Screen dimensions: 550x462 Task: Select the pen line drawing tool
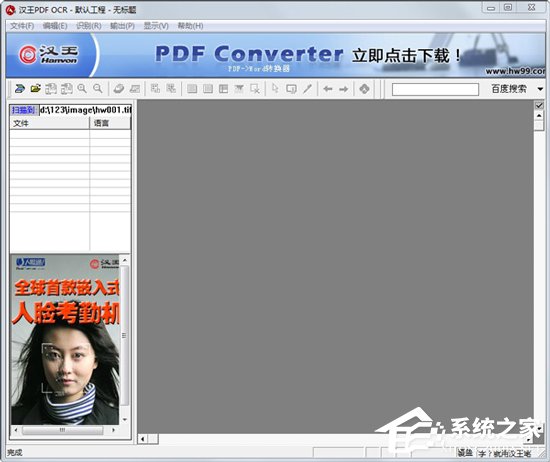[308, 89]
